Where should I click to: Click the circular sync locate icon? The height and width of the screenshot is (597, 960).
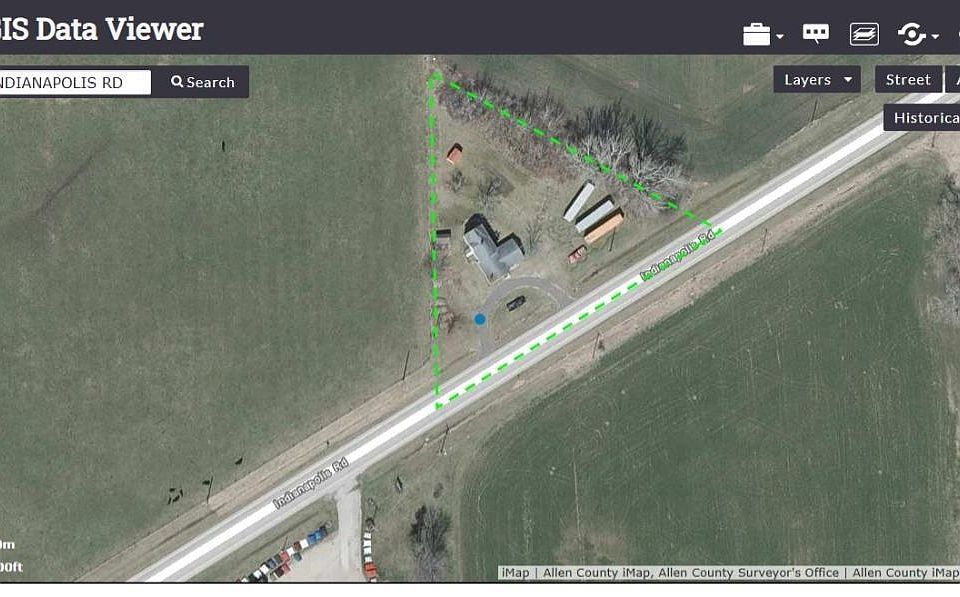tap(911, 34)
